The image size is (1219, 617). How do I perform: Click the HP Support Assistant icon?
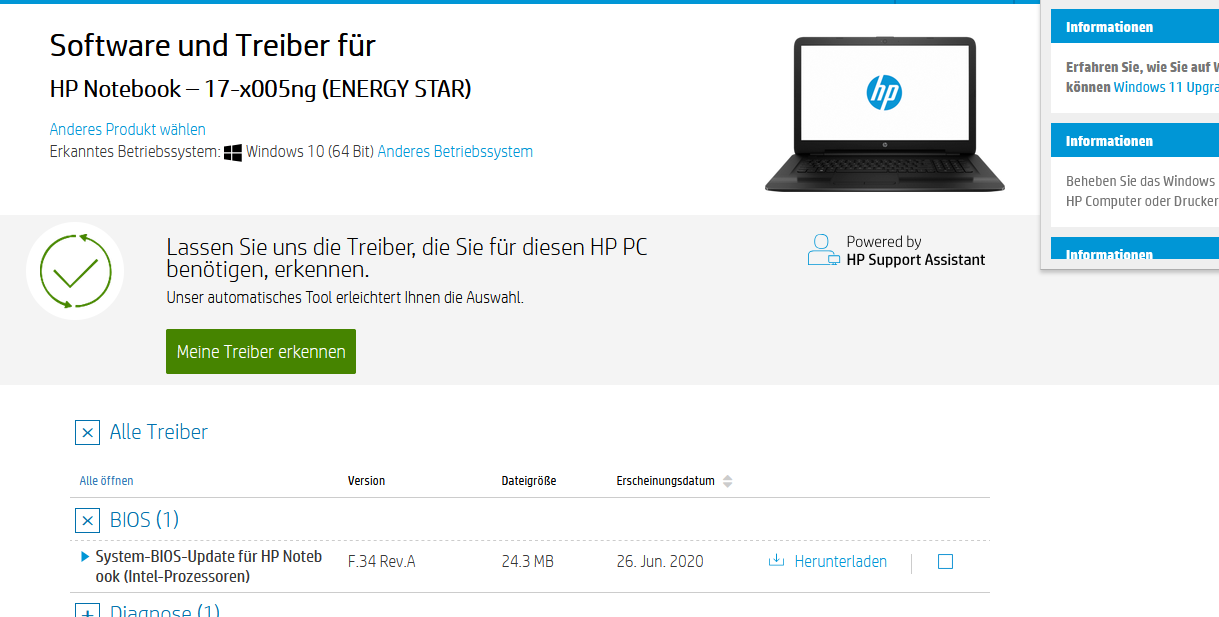[823, 249]
